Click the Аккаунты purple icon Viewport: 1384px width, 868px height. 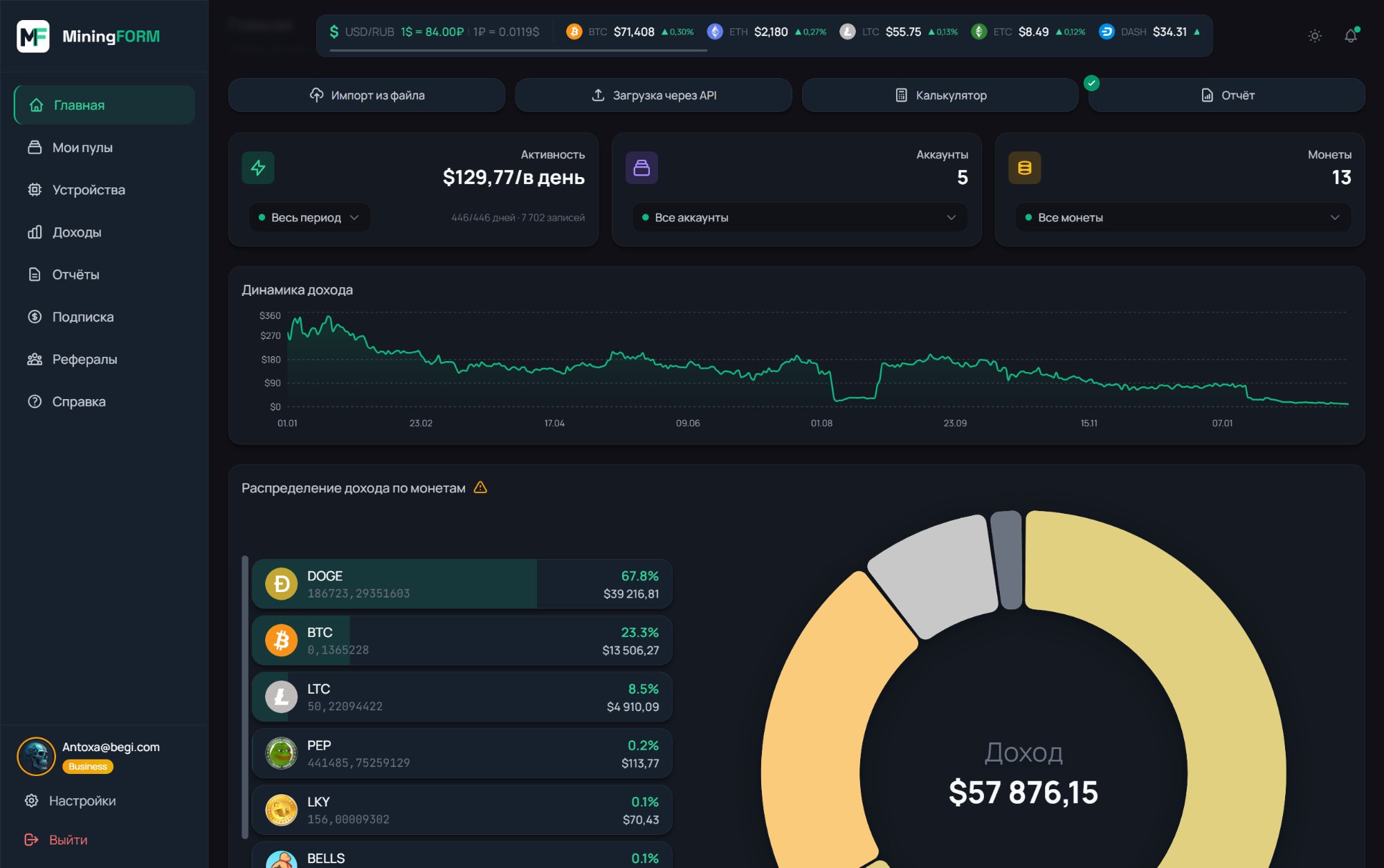click(x=641, y=168)
